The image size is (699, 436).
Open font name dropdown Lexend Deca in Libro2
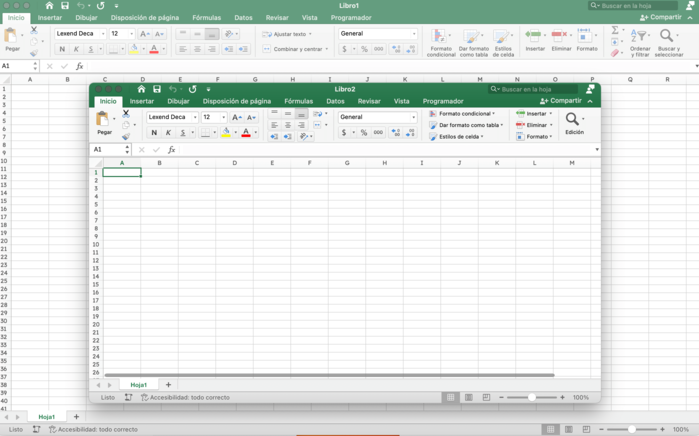pyautogui.click(x=195, y=117)
